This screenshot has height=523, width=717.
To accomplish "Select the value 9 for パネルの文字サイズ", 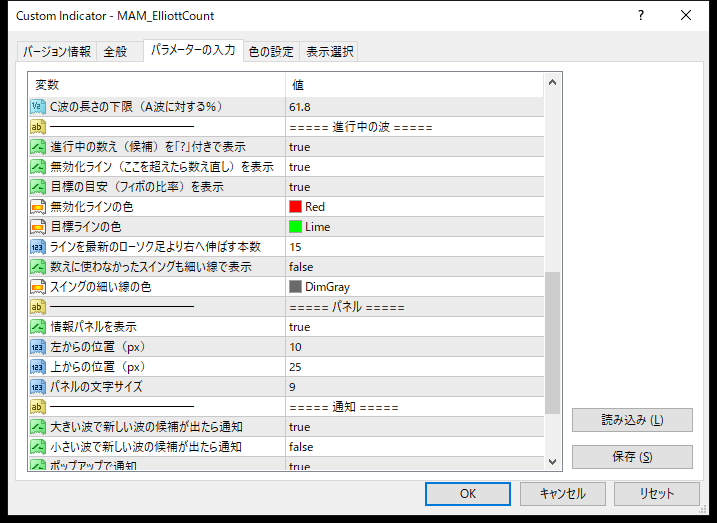I will pyautogui.click(x=292, y=387).
